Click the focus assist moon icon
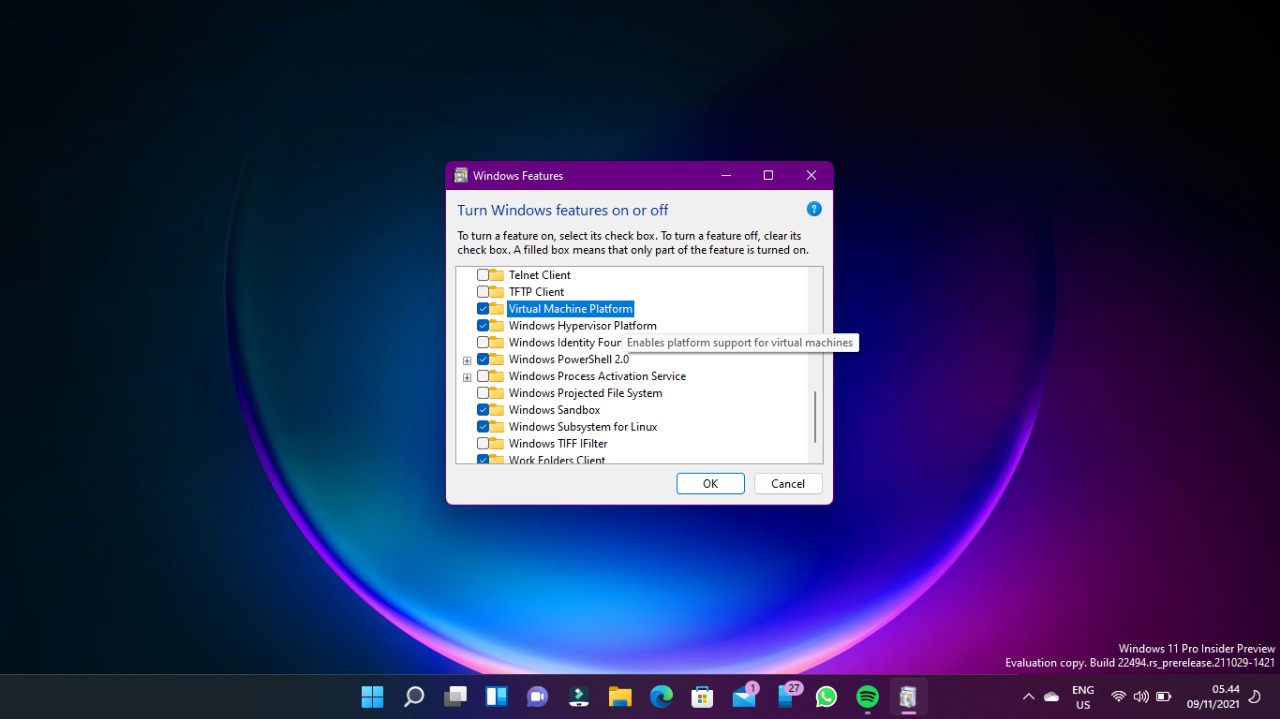Screen dimensions: 1280x719 point(1255,696)
